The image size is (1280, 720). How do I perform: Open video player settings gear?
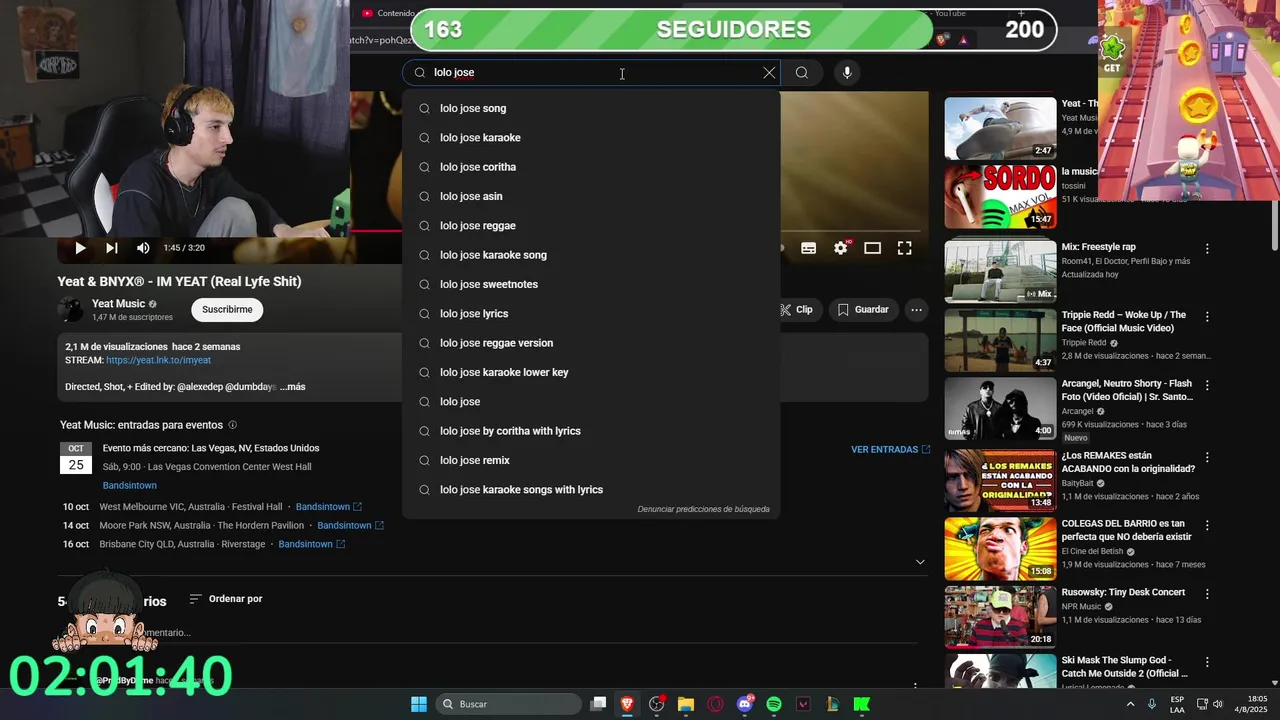click(841, 248)
